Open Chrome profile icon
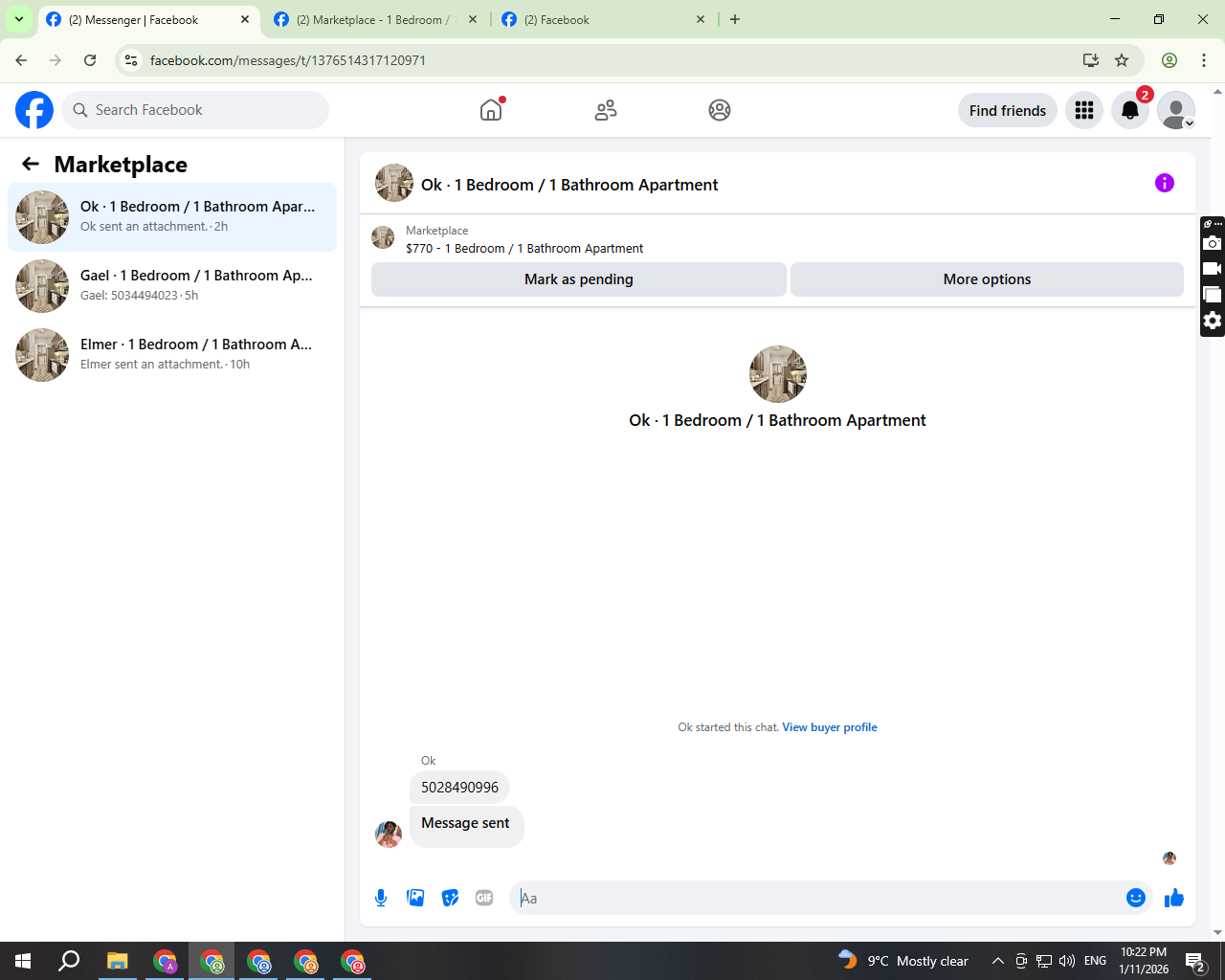 1169,60
